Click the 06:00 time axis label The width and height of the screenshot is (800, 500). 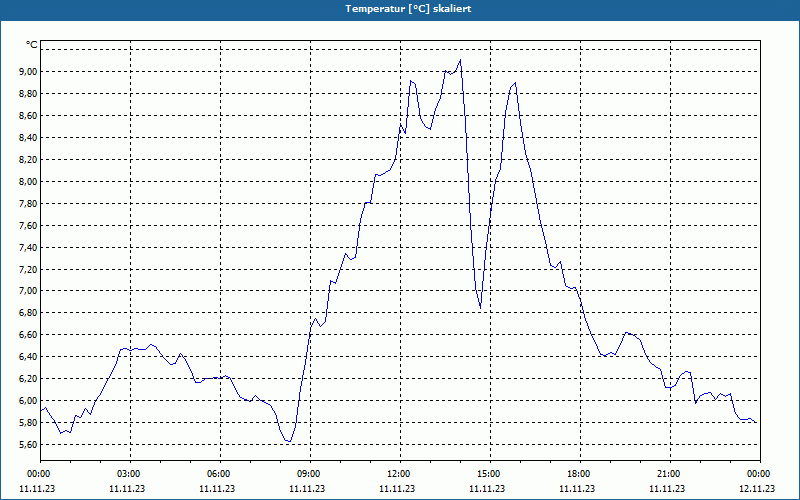(220, 474)
